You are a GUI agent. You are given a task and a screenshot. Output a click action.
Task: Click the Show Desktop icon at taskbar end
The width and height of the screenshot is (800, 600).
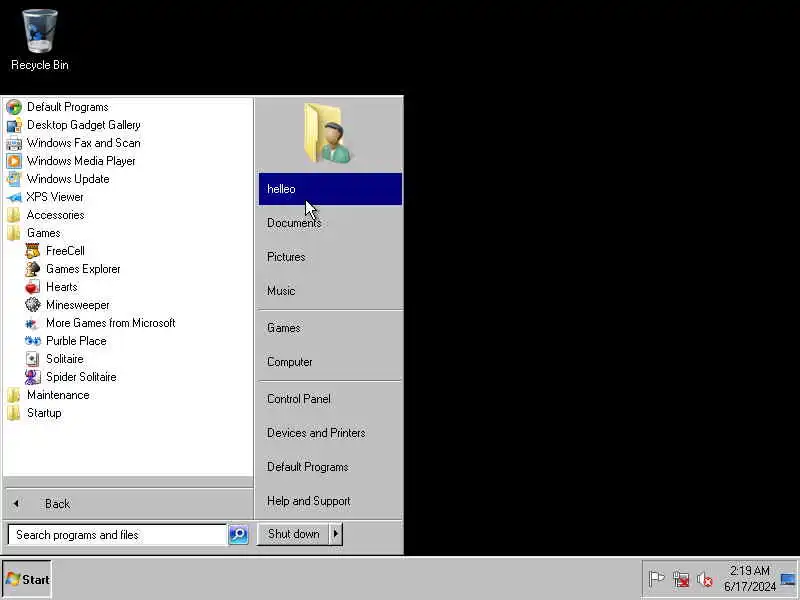coord(789,579)
